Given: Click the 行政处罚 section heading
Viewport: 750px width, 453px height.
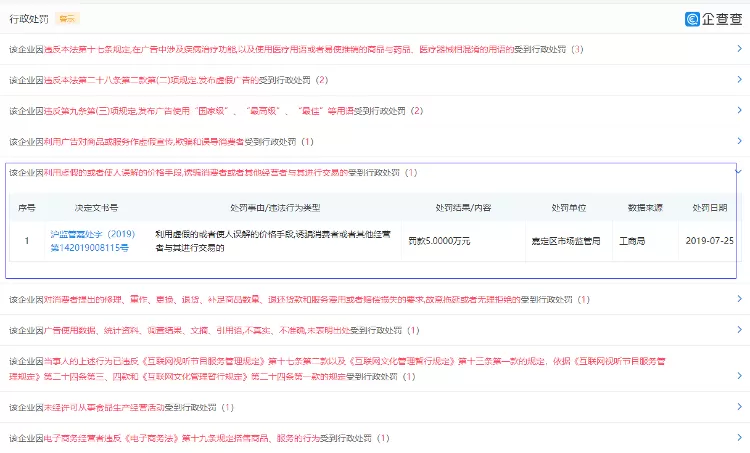Looking at the screenshot, I should [x=29, y=19].
